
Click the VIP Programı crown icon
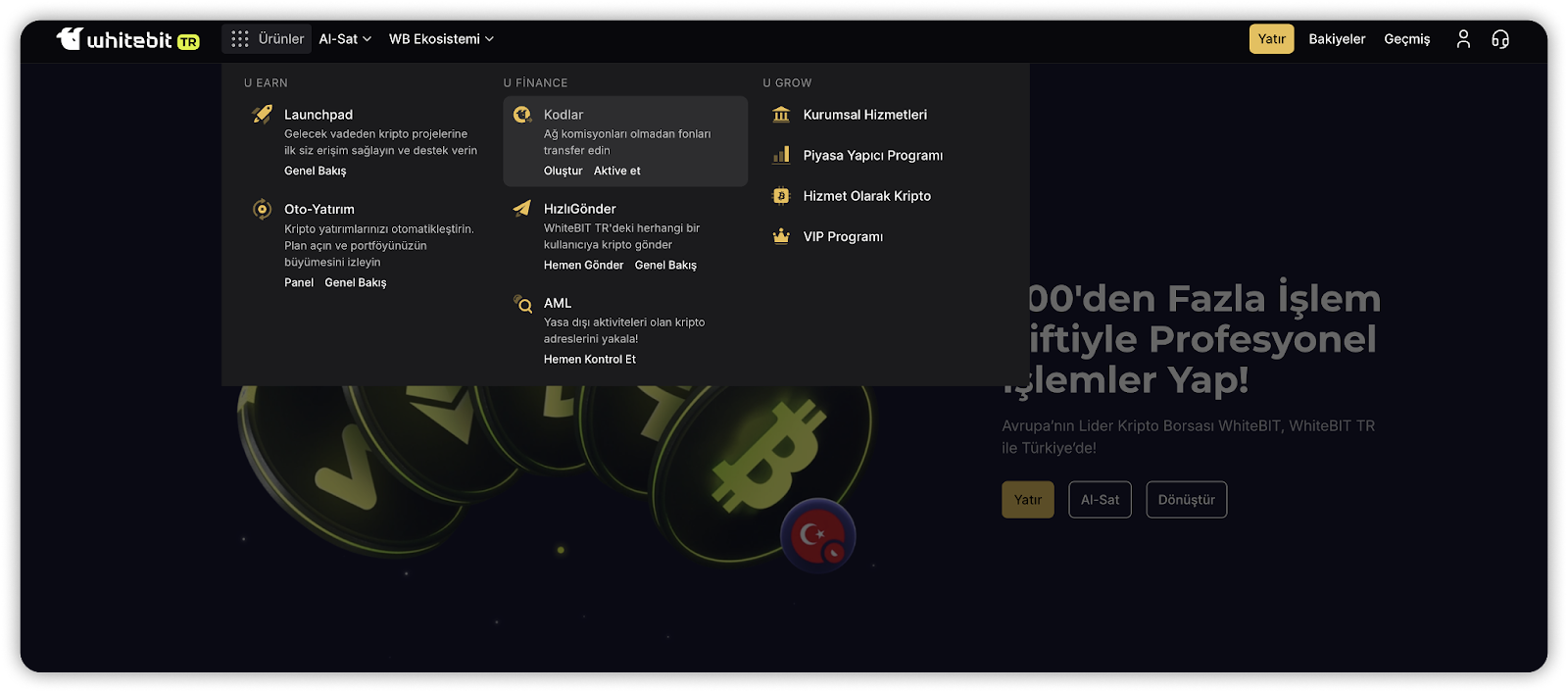point(781,236)
